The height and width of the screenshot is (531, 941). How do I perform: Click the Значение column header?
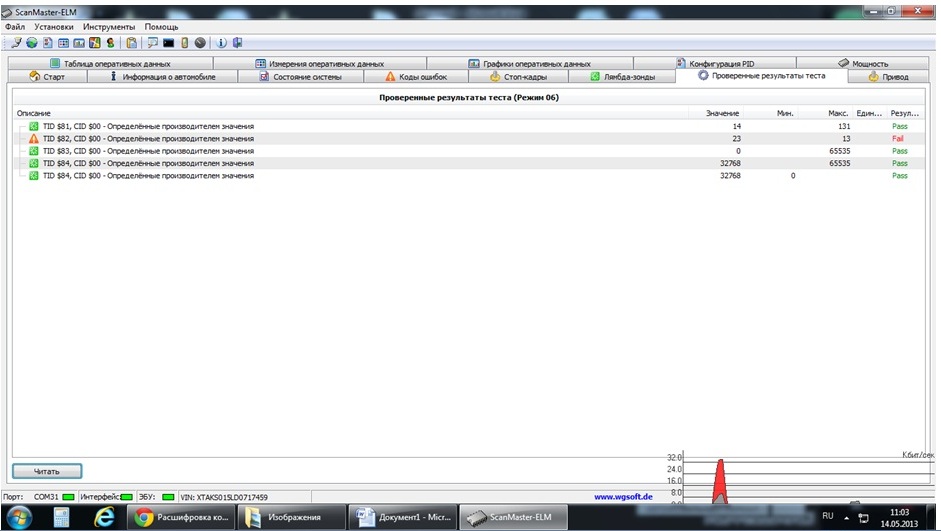[722, 114]
